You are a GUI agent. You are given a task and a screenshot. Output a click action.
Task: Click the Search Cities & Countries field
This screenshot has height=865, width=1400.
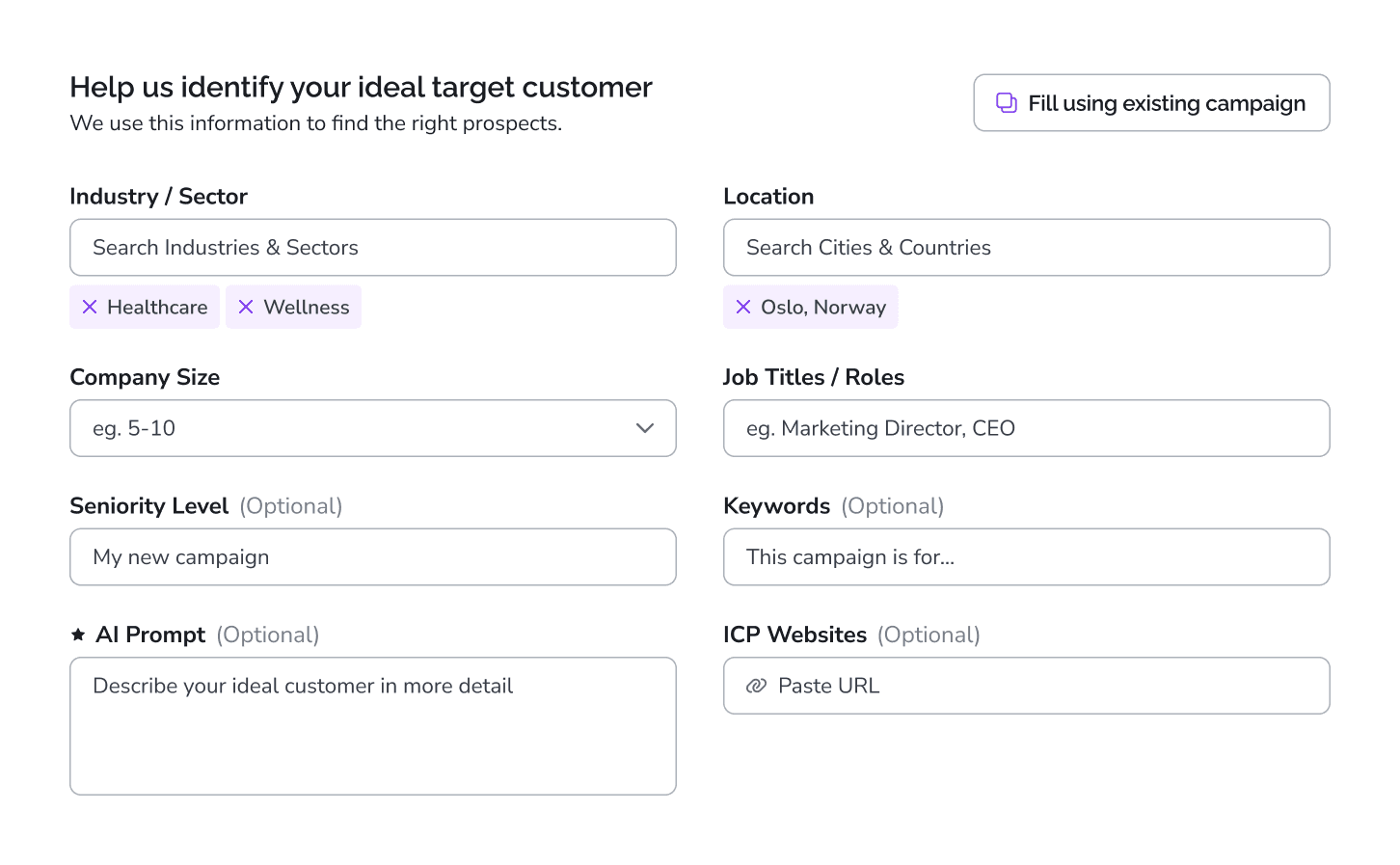(x=1026, y=248)
